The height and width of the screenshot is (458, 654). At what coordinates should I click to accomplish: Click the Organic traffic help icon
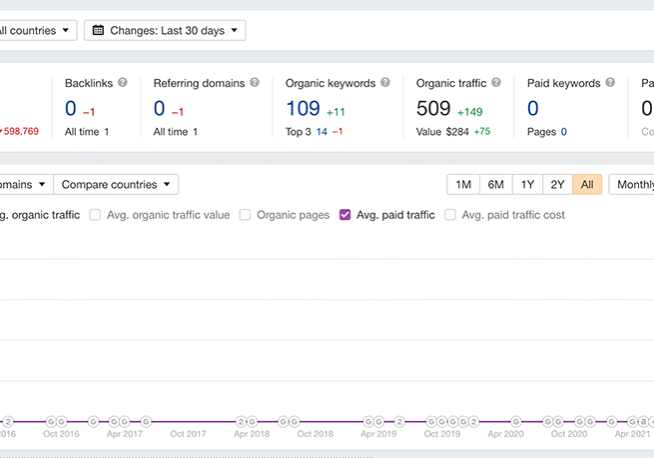coord(496,84)
